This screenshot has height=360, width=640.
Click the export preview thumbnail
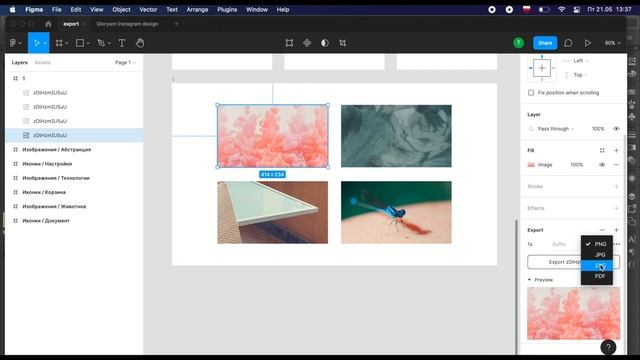pos(573,313)
